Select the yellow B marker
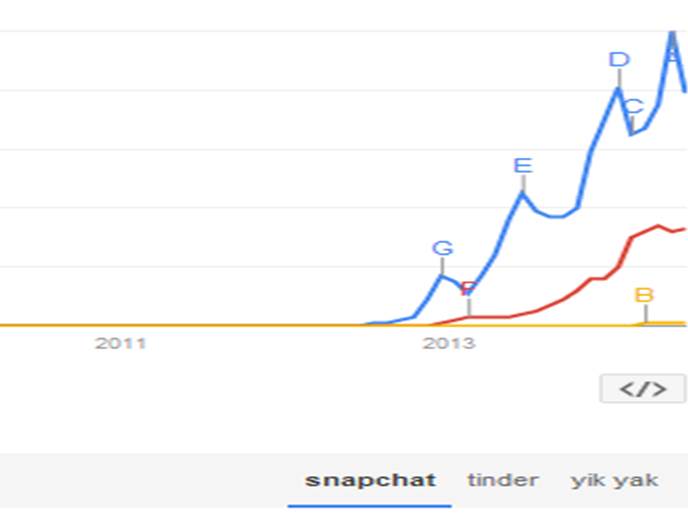This screenshot has height=518, width=688. (644, 295)
